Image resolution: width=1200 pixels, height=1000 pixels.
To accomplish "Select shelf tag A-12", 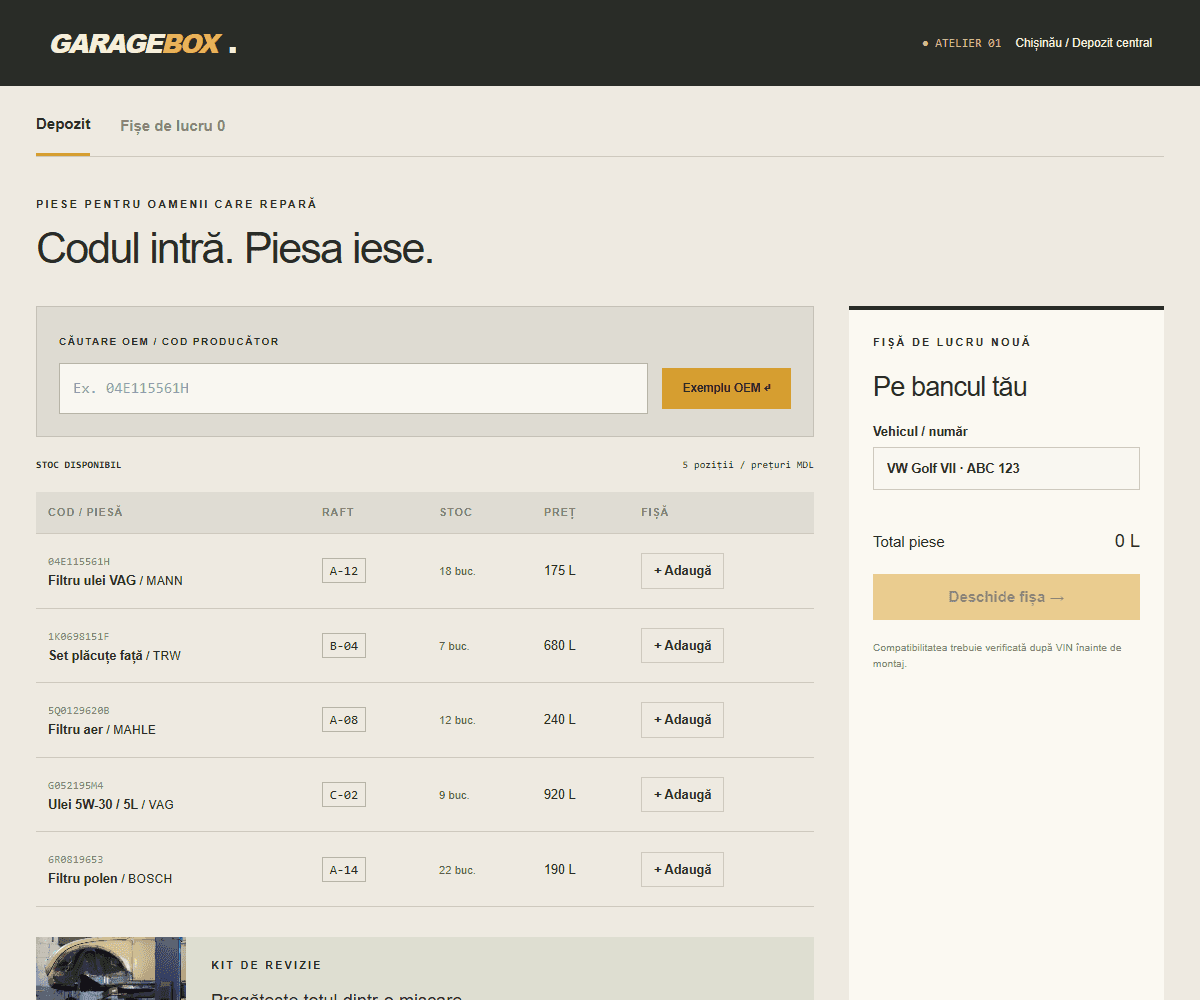I will (344, 571).
